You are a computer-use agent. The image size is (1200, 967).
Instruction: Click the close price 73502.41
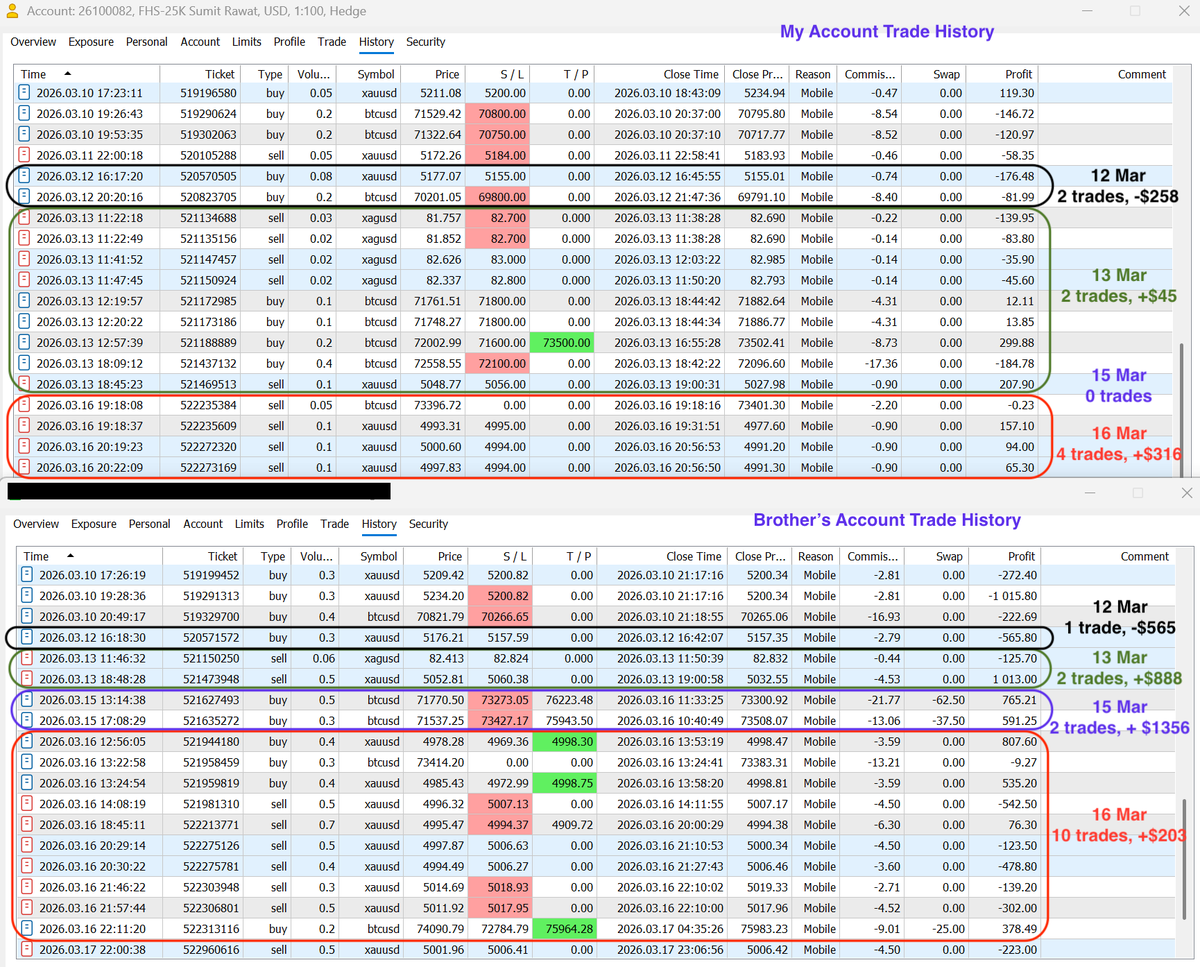coord(761,342)
